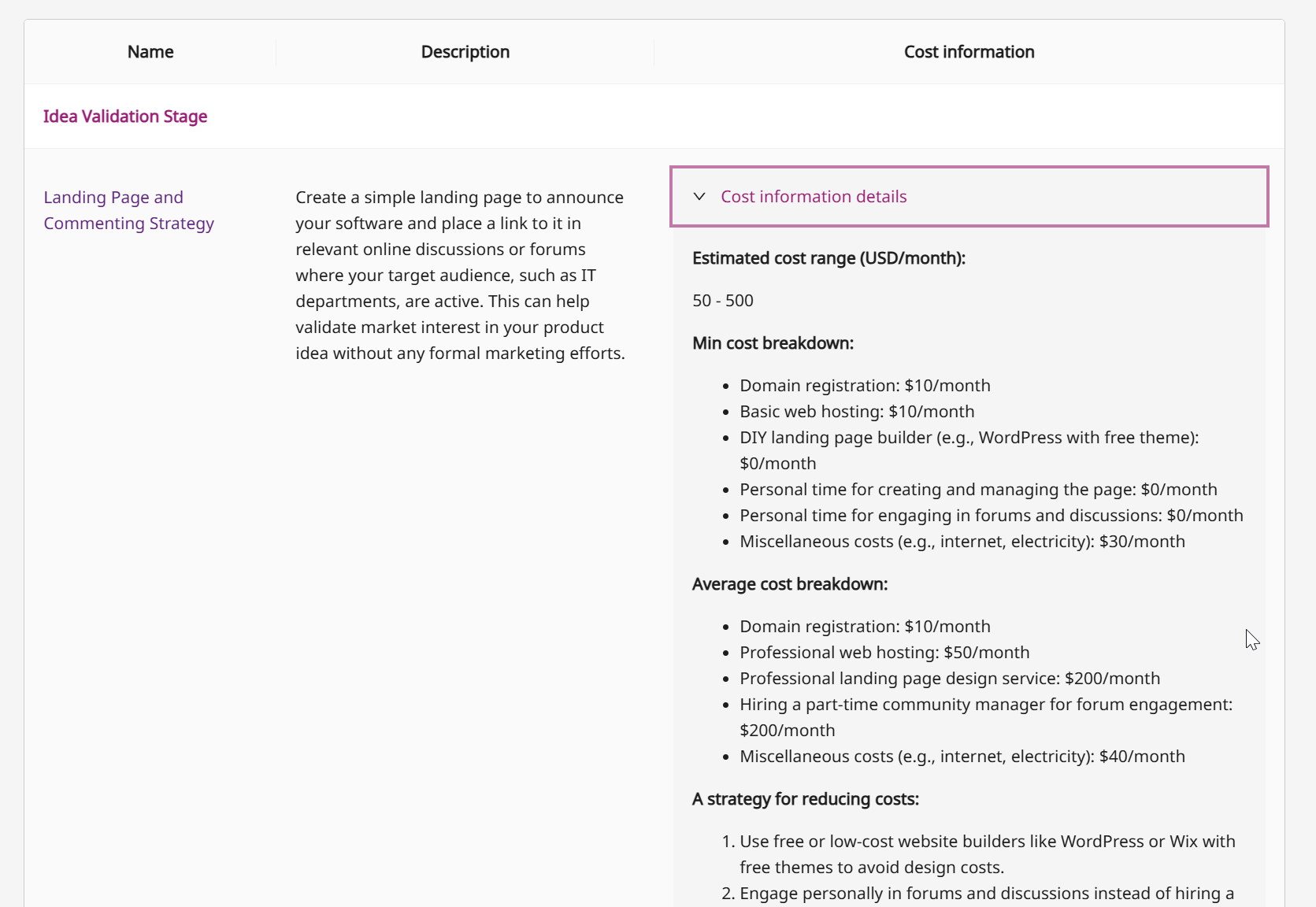1316x907 pixels.
Task: Click the landing page description paragraph
Action: click(461, 275)
